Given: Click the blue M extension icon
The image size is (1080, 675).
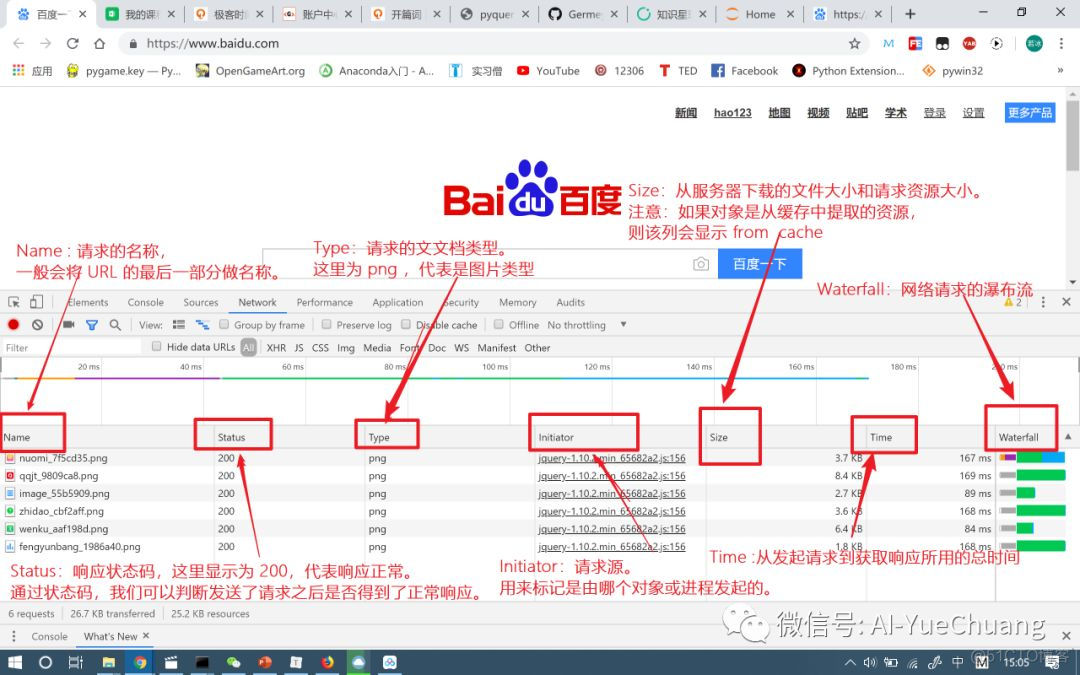Looking at the screenshot, I should [889, 43].
